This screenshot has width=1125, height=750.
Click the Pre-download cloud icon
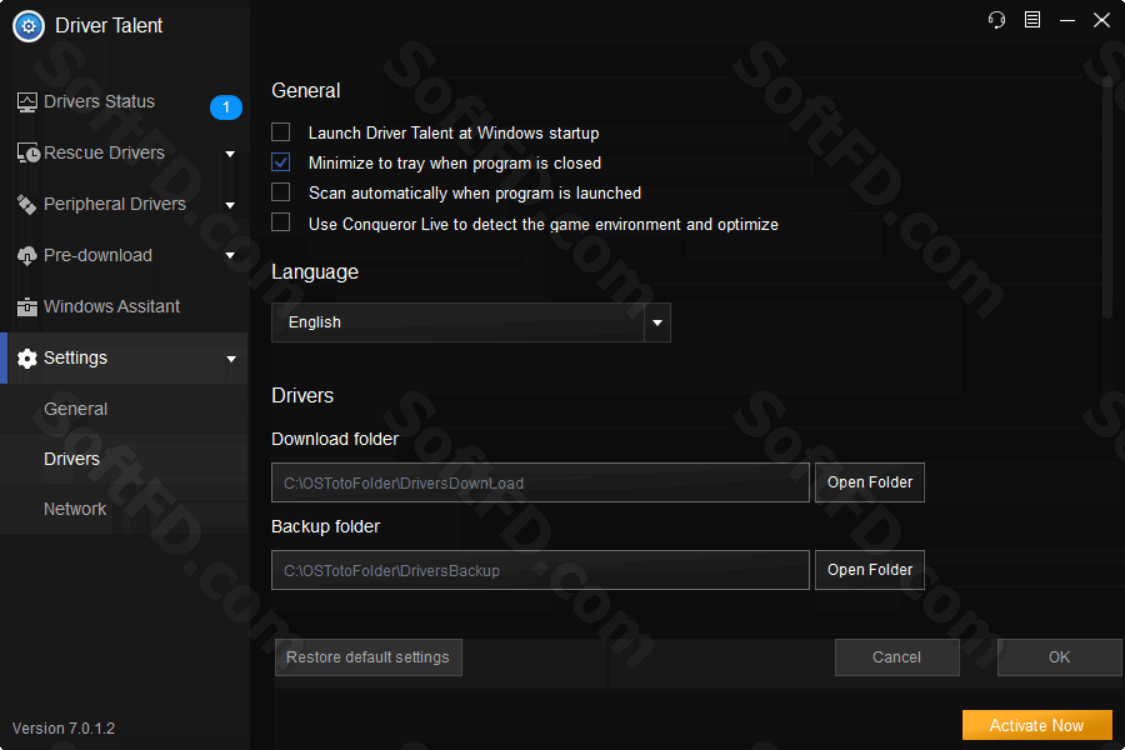click(27, 256)
